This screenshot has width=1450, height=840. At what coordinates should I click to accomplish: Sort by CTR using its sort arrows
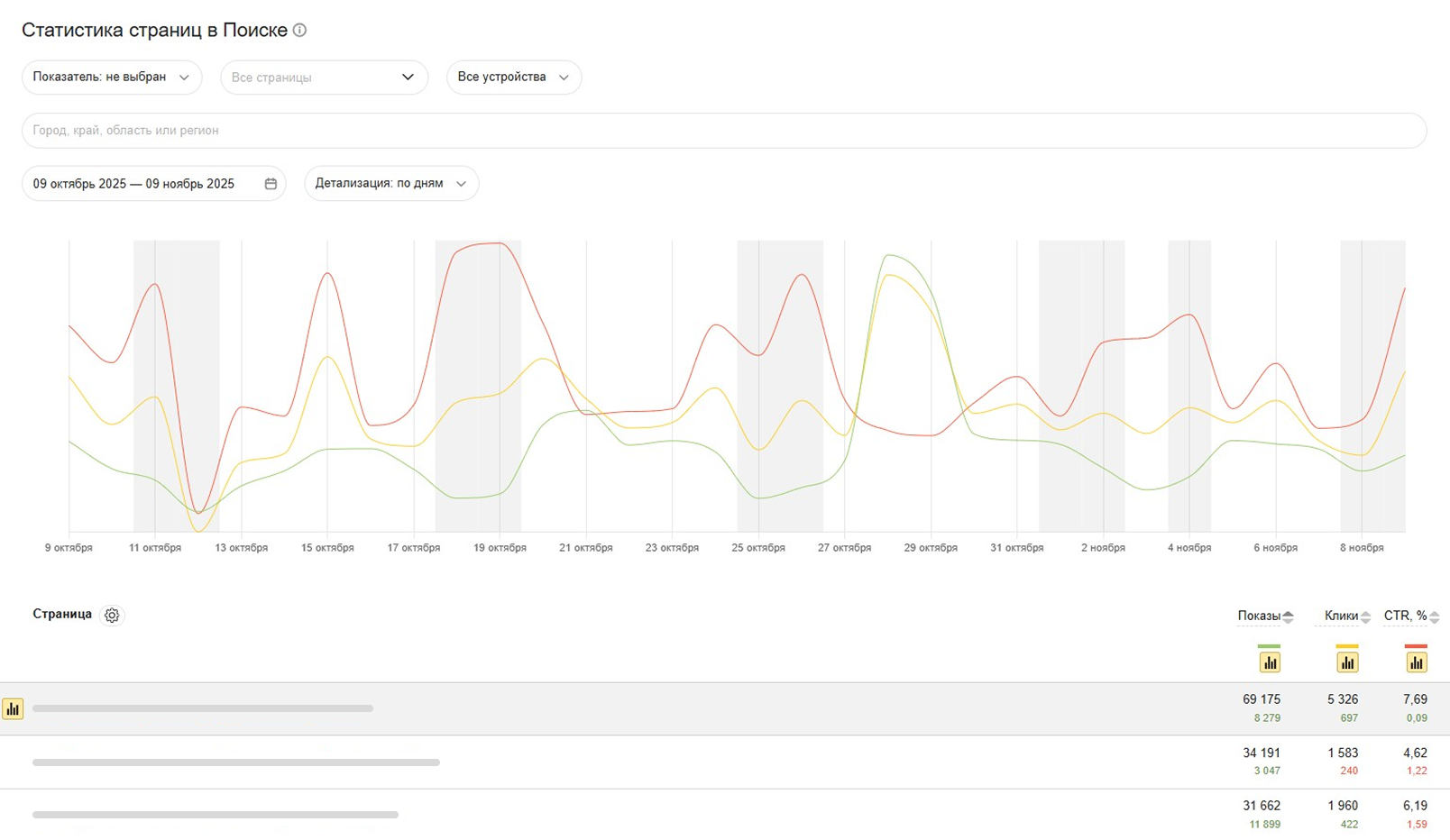click(1434, 617)
